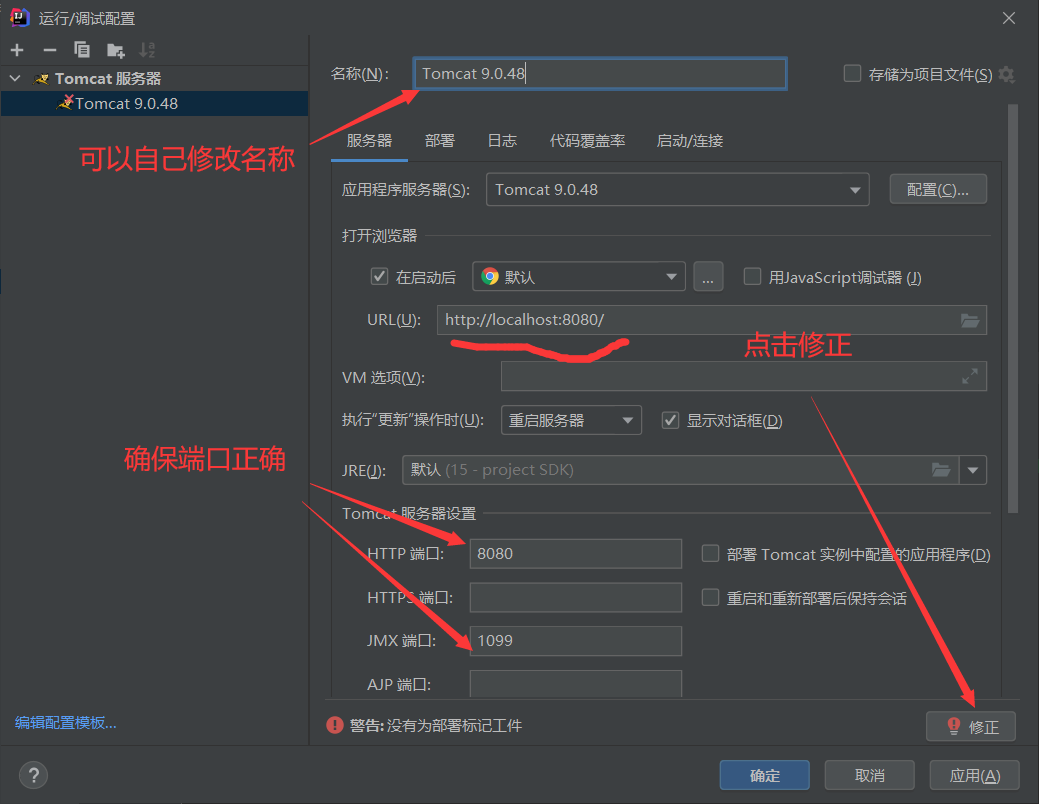Open help question mark button
The width and height of the screenshot is (1039, 804).
[x=33, y=775]
